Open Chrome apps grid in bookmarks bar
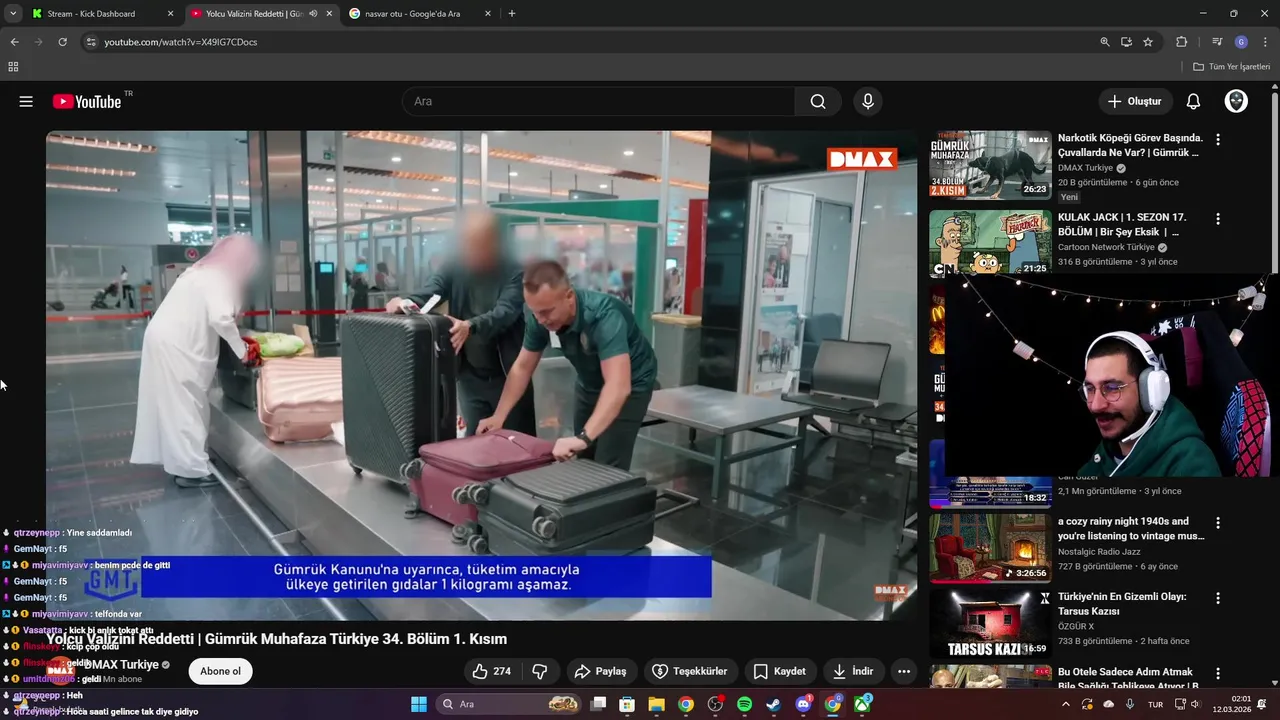The width and height of the screenshot is (1280, 720). coord(13,67)
